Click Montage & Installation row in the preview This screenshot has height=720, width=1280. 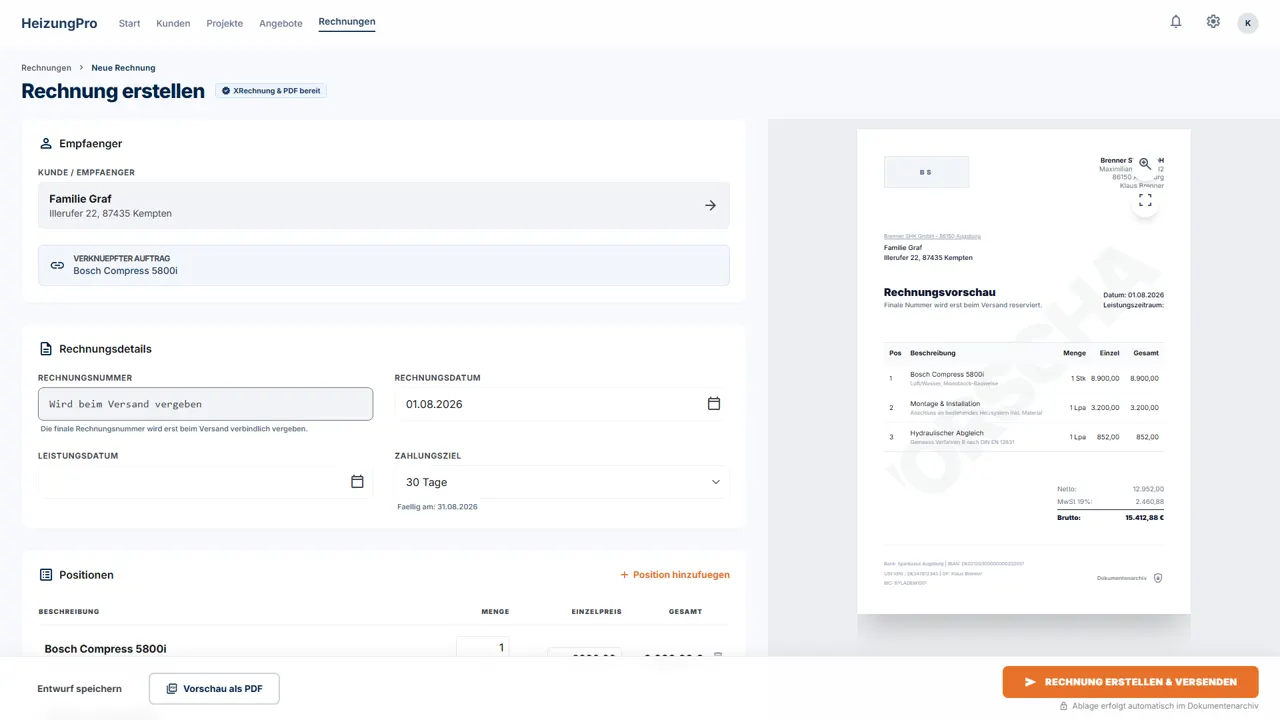(1024, 408)
